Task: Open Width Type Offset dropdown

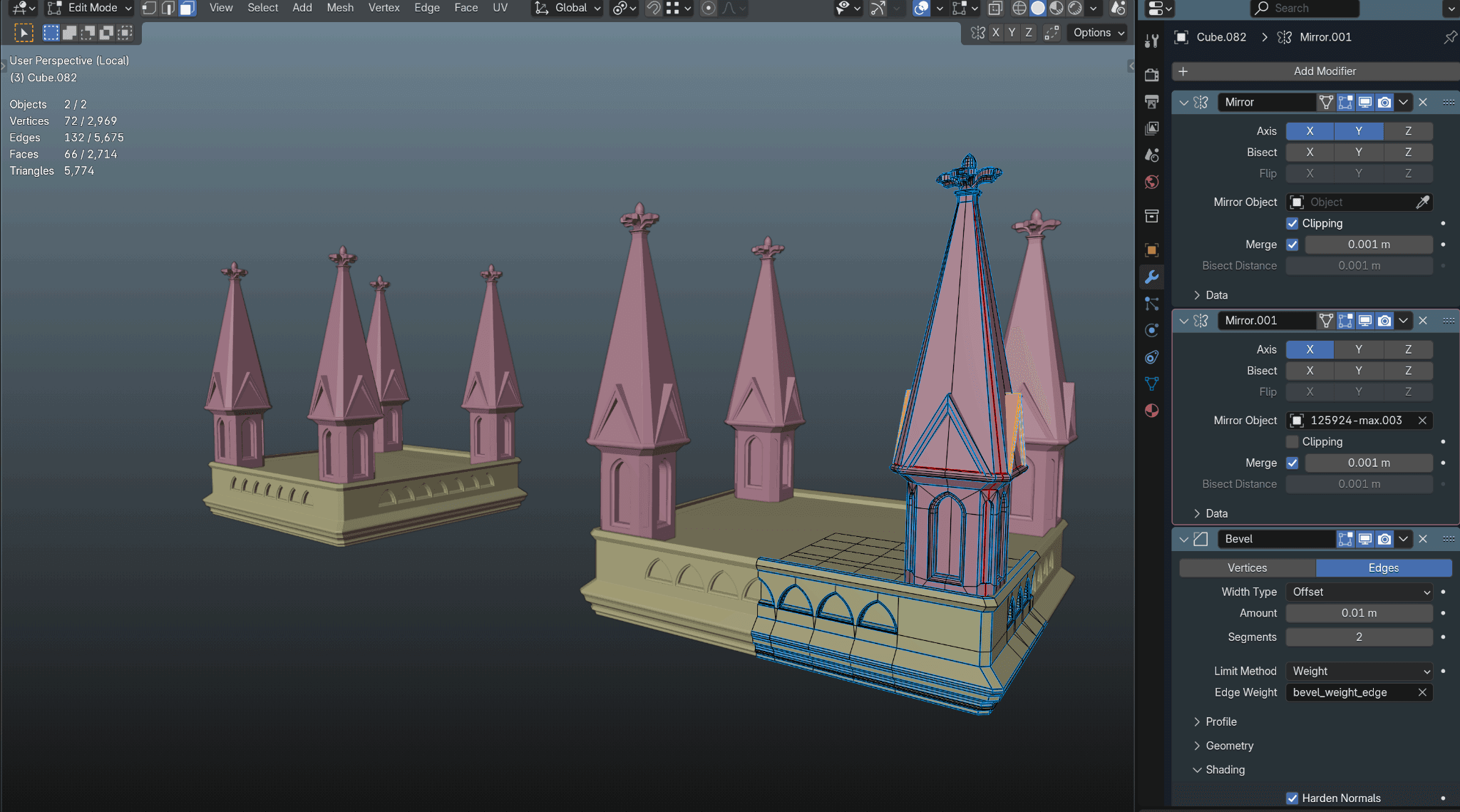Action: pyautogui.click(x=1359, y=592)
